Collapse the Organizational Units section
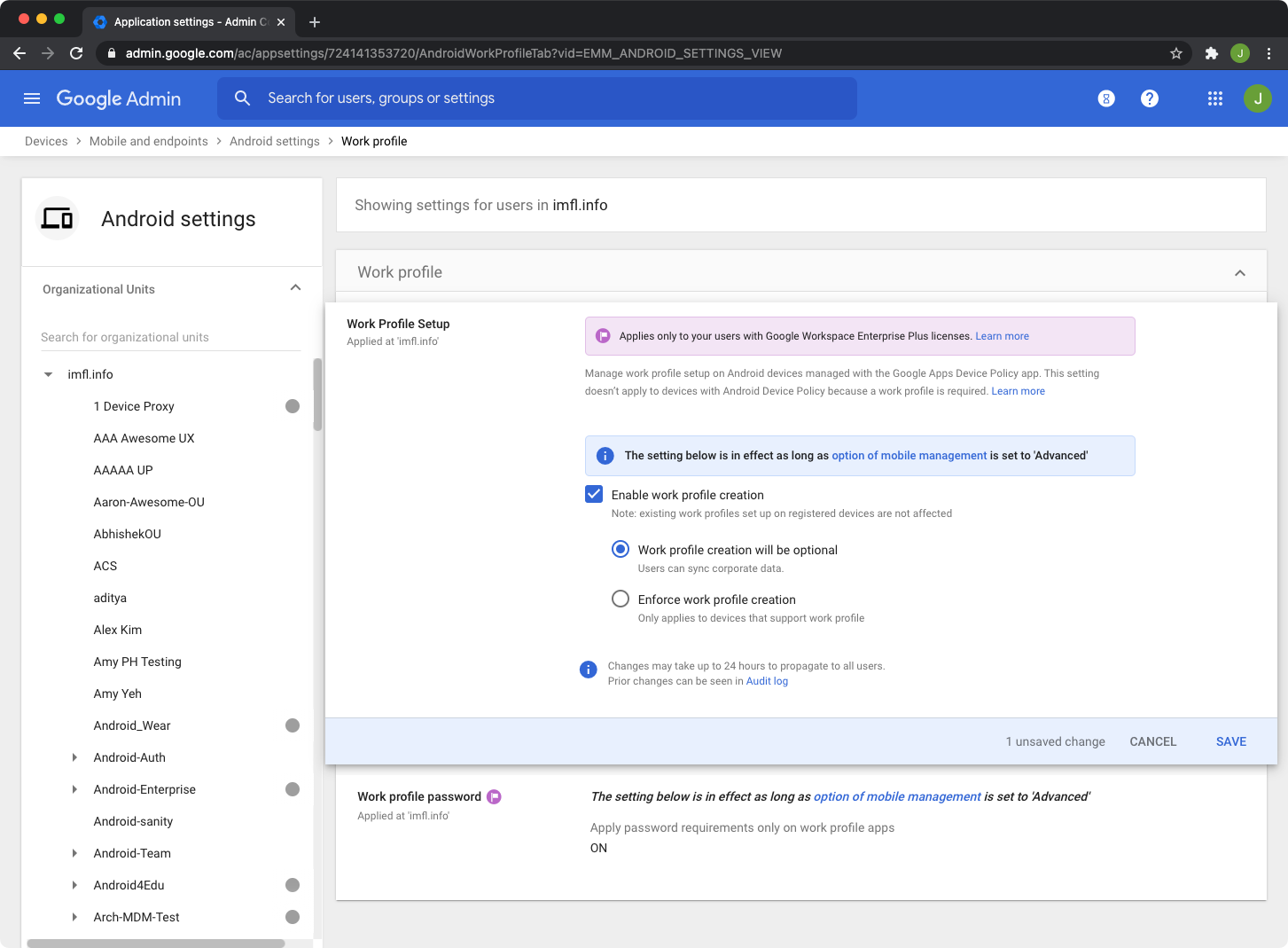This screenshot has height=948, width=1288. tap(295, 288)
